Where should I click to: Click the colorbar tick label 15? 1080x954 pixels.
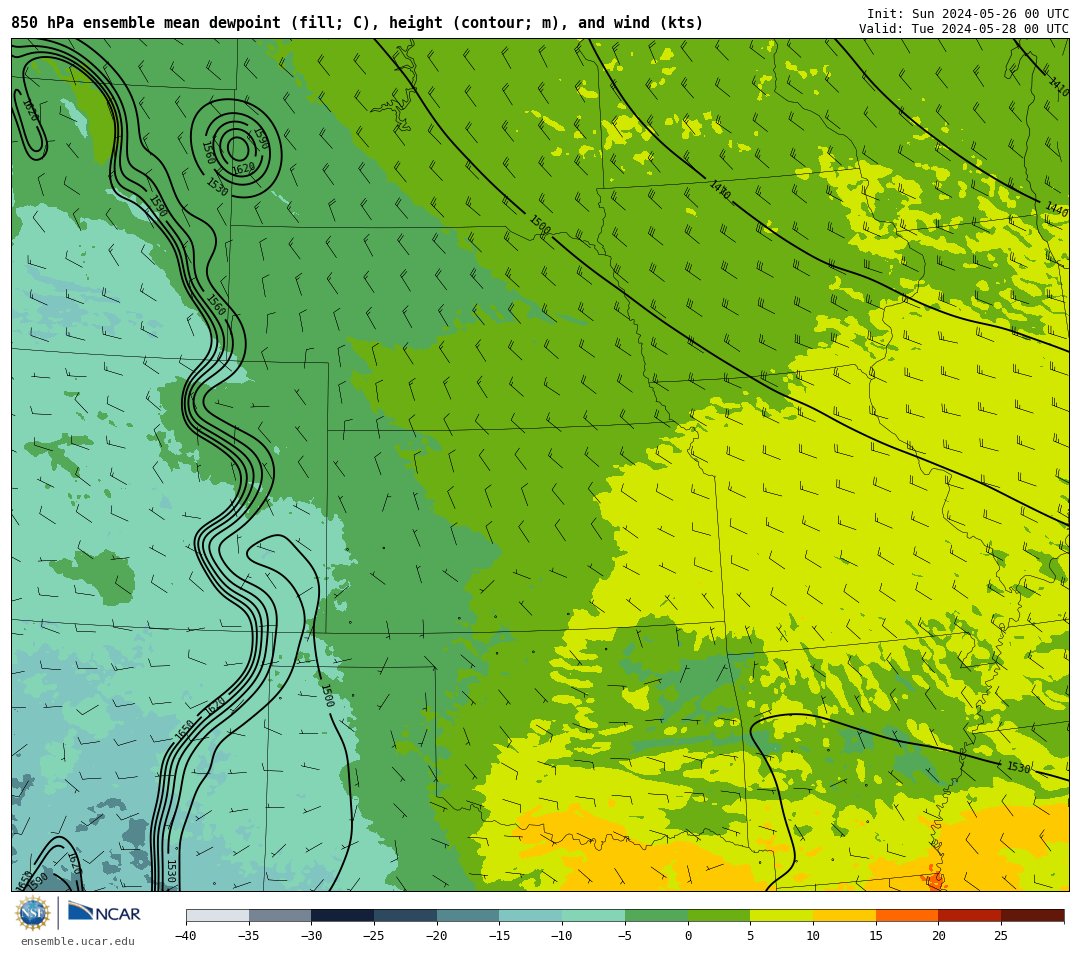click(875, 935)
